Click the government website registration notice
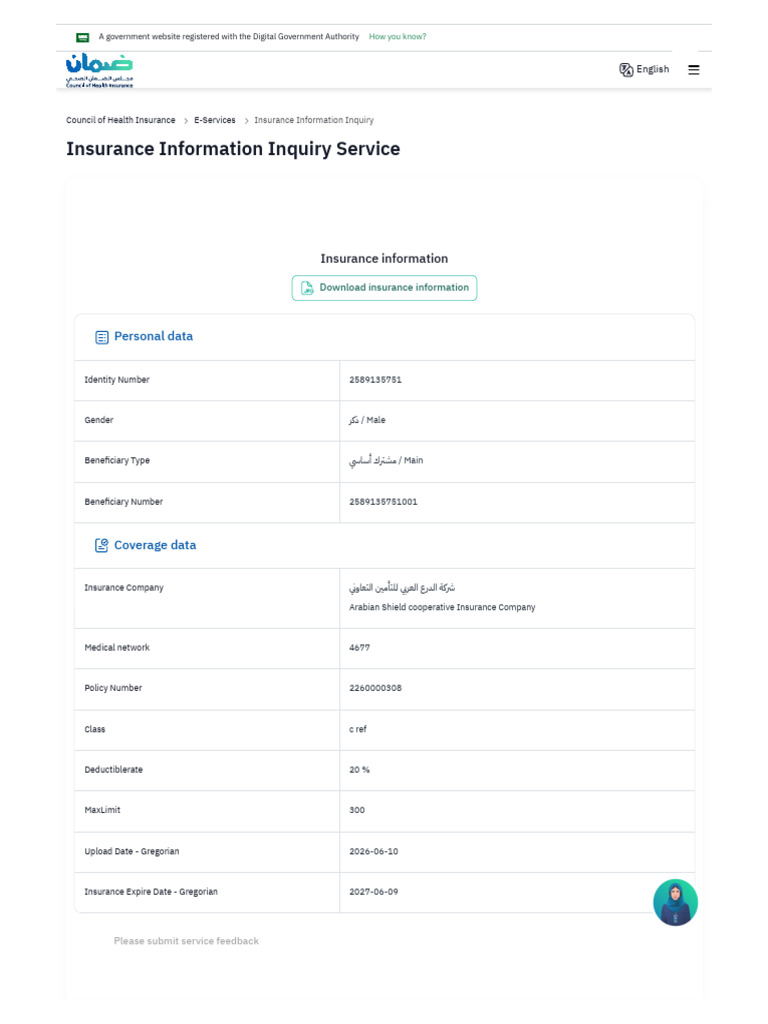The height and width of the screenshot is (1024, 768). click(229, 37)
